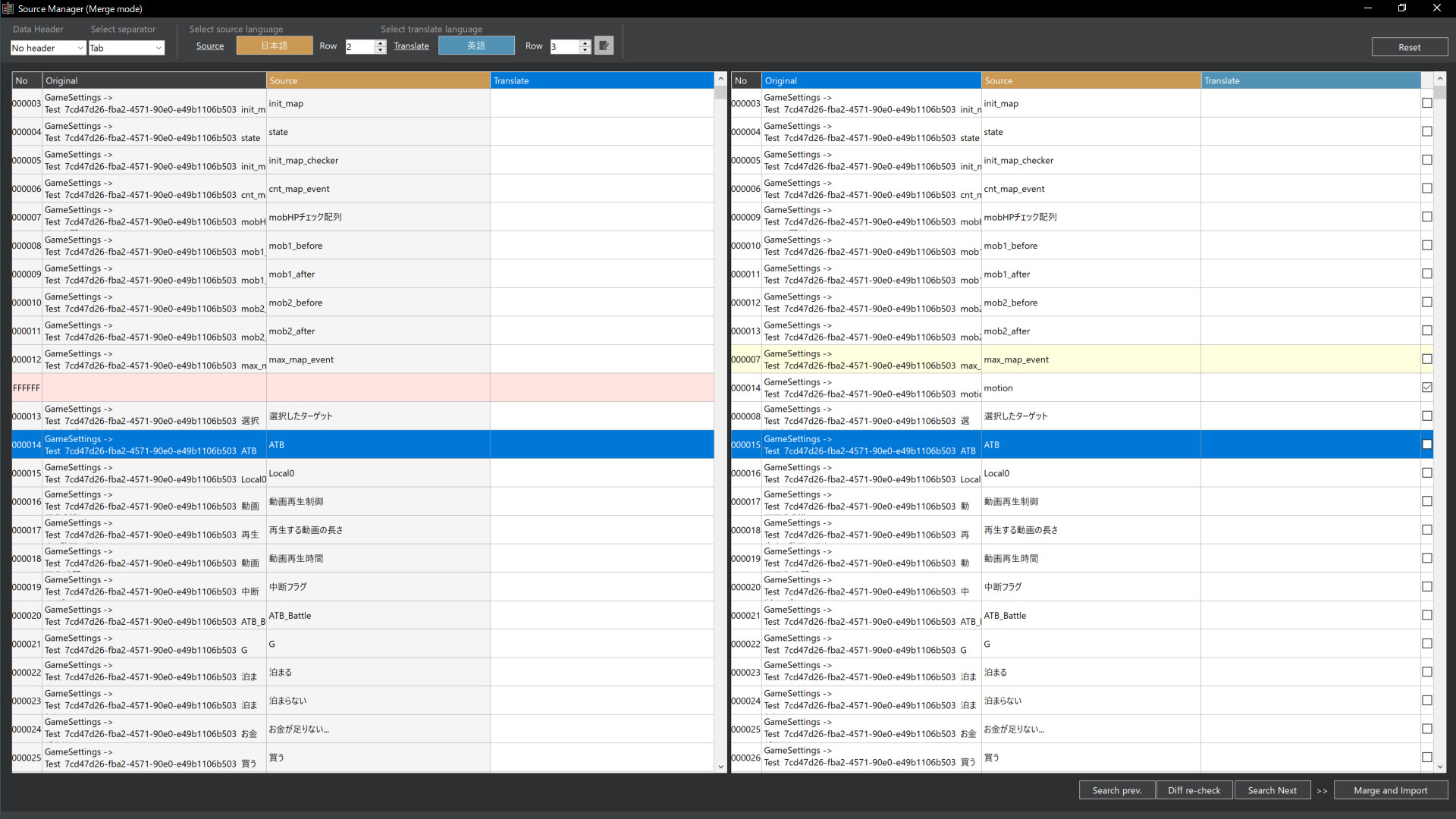
Task: Run Diff re-check
Action: point(1194,790)
